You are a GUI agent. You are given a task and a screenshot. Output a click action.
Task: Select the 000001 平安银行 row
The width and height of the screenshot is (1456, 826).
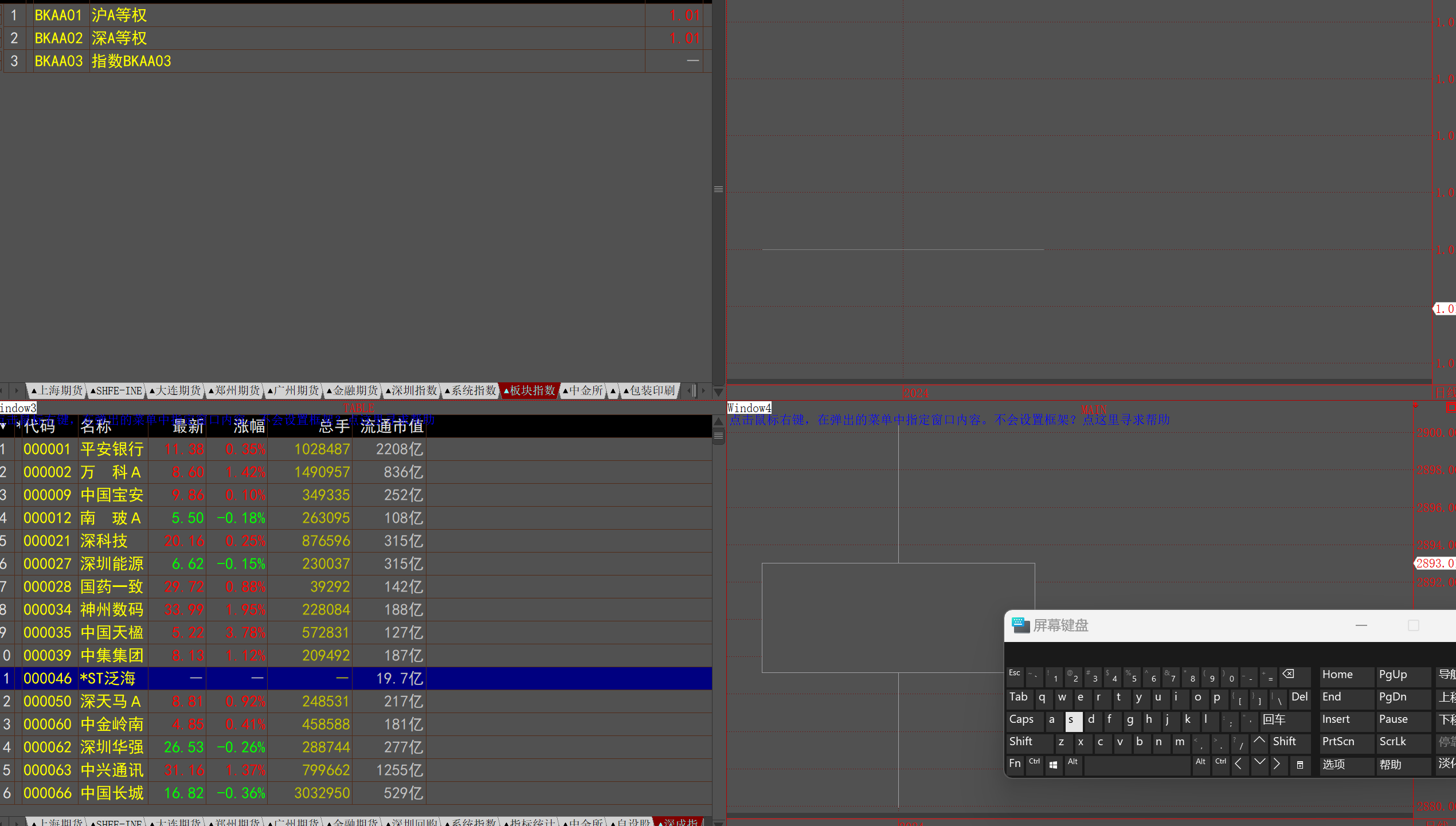click(355, 449)
